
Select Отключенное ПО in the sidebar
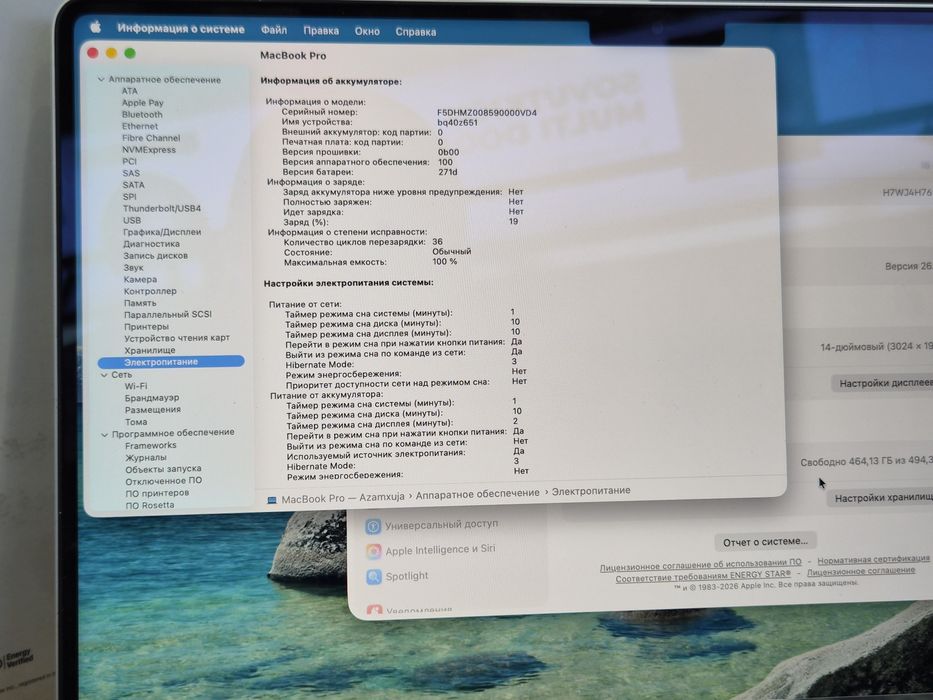coord(164,481)
